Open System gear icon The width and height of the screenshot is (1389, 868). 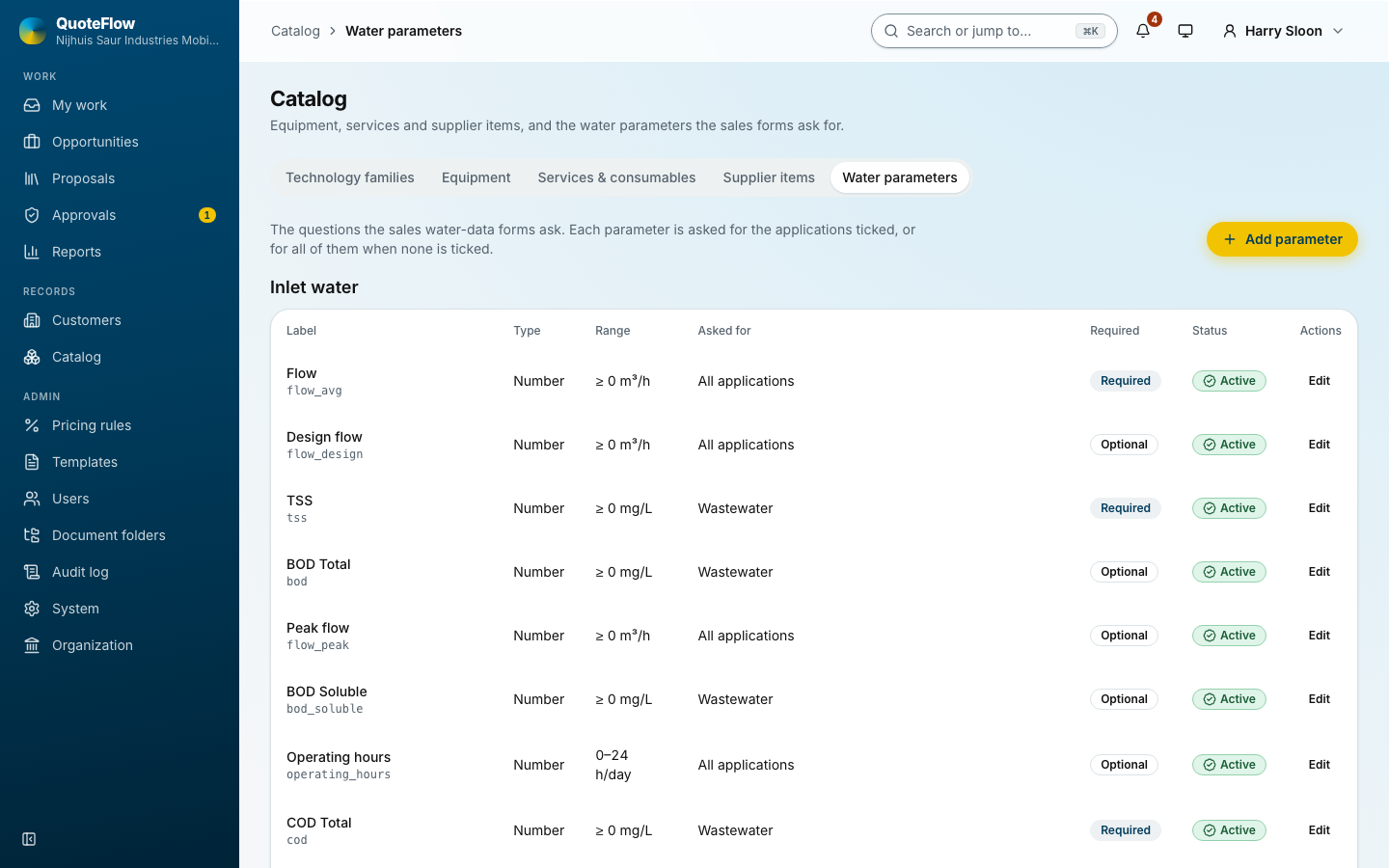click(x=32, y=609)
